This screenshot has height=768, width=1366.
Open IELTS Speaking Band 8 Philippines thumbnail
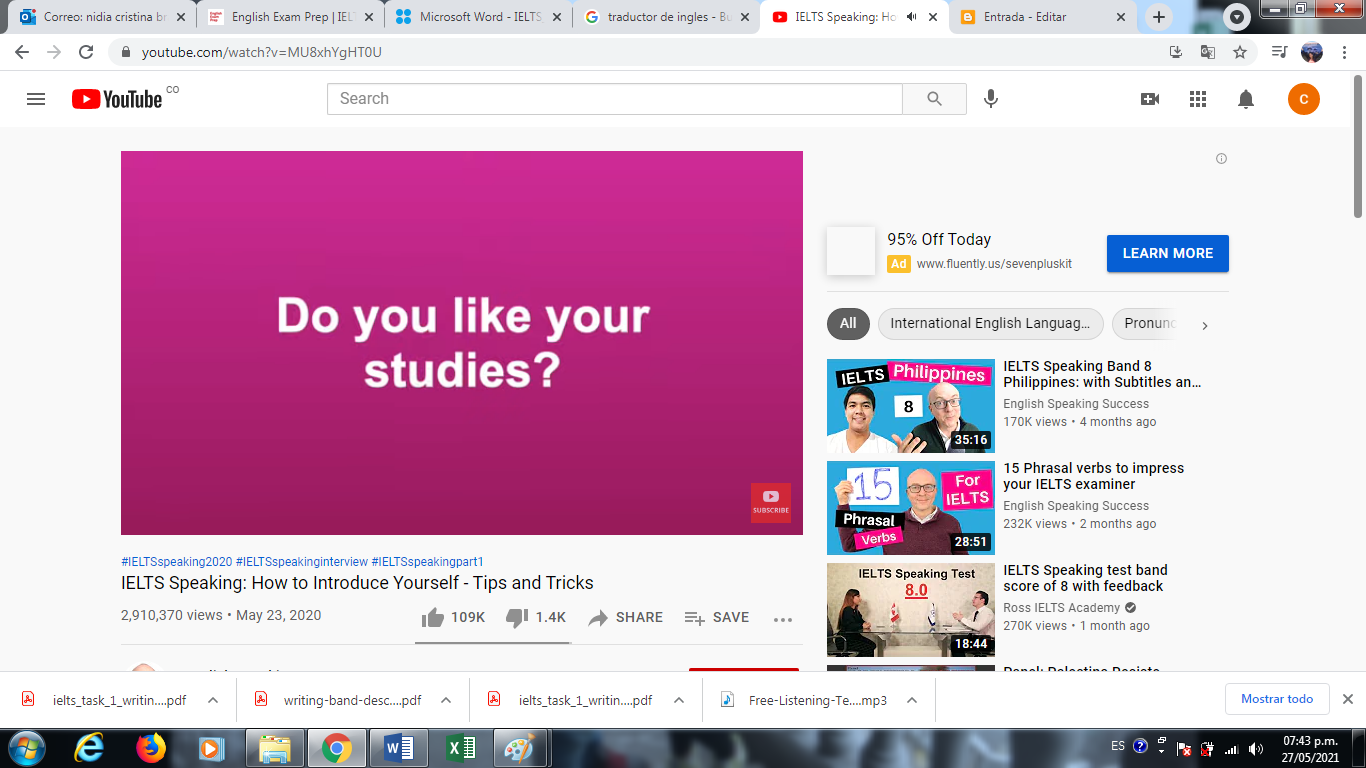tap(911, 407)
